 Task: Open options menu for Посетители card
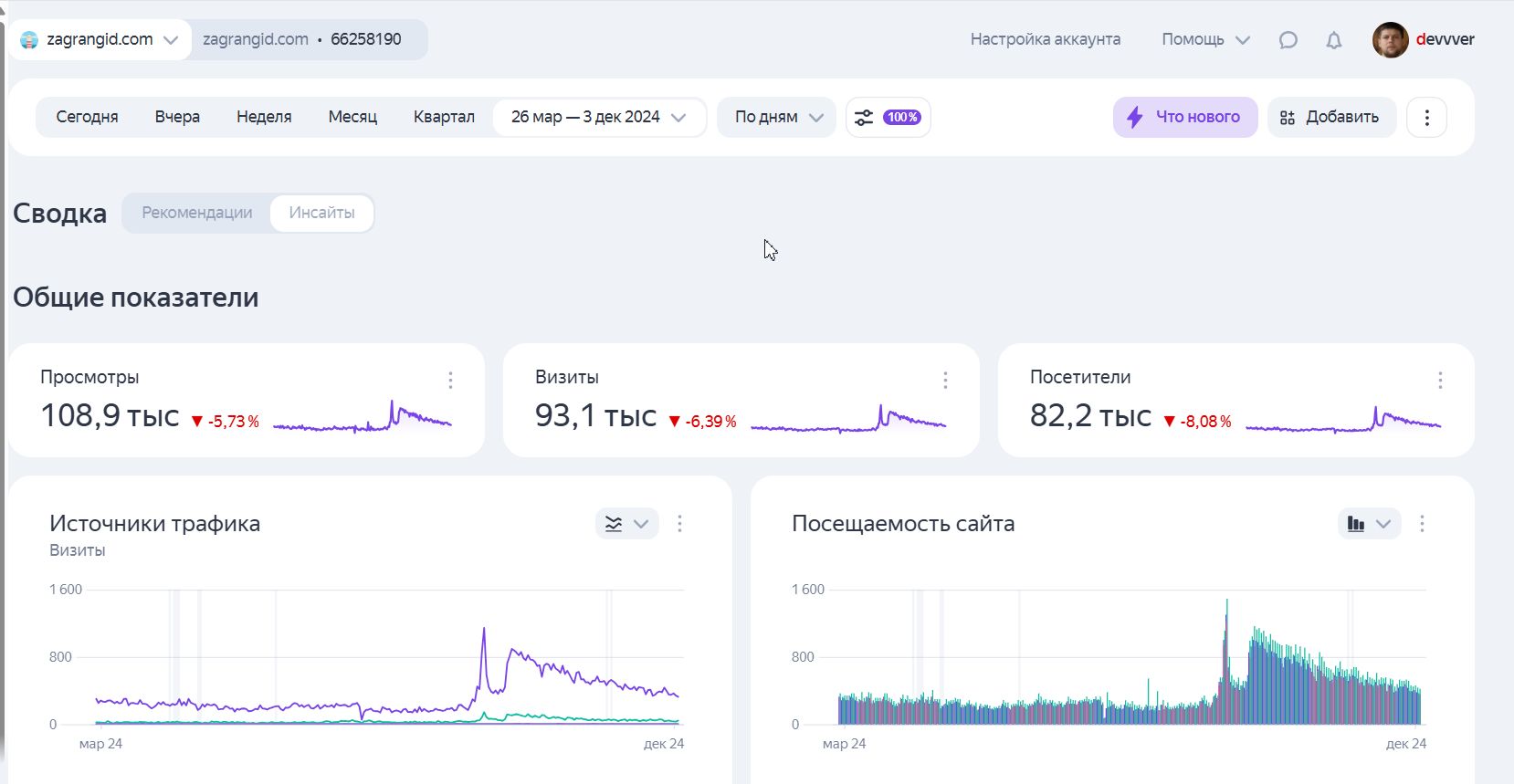coord(1440,381)
